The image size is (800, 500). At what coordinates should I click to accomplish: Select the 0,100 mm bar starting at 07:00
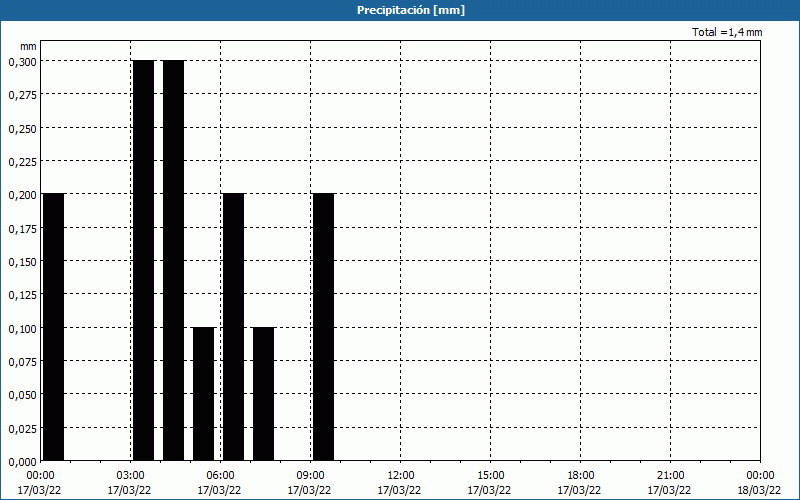264,394
